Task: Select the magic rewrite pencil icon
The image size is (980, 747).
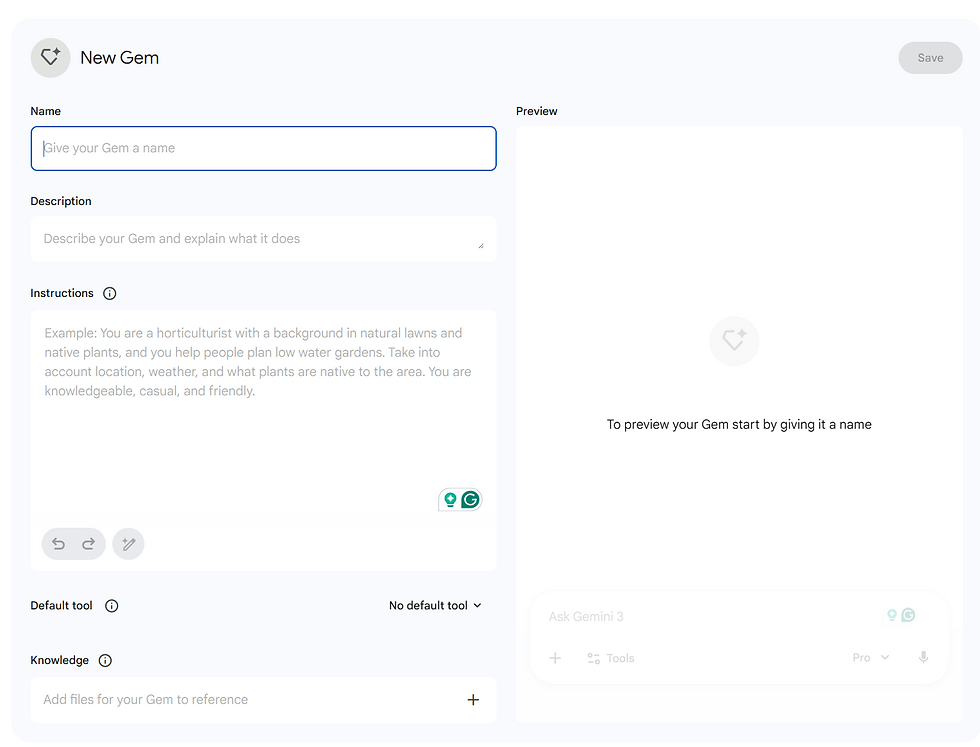Action: [128, 544]
